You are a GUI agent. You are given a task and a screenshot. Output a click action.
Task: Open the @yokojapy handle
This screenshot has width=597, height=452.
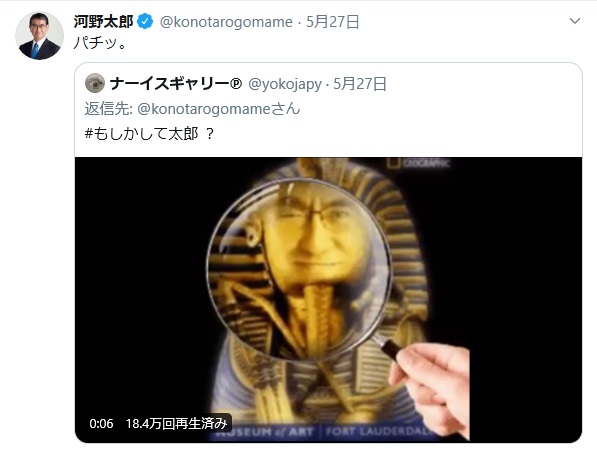coord(285,84)
